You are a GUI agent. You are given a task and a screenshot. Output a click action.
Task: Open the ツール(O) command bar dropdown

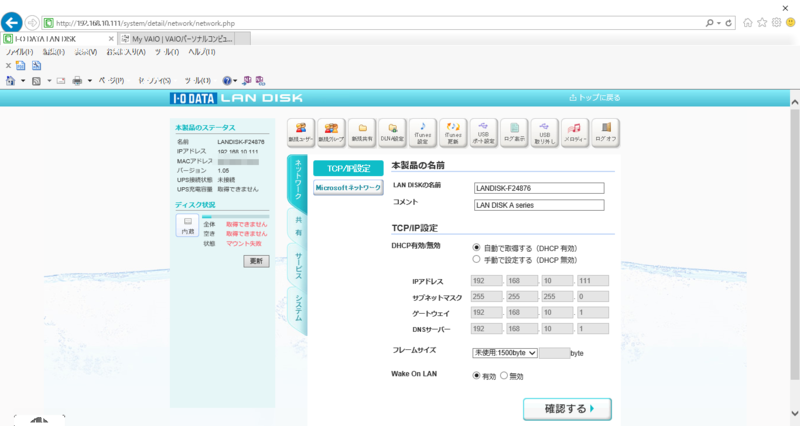[197, 81]
